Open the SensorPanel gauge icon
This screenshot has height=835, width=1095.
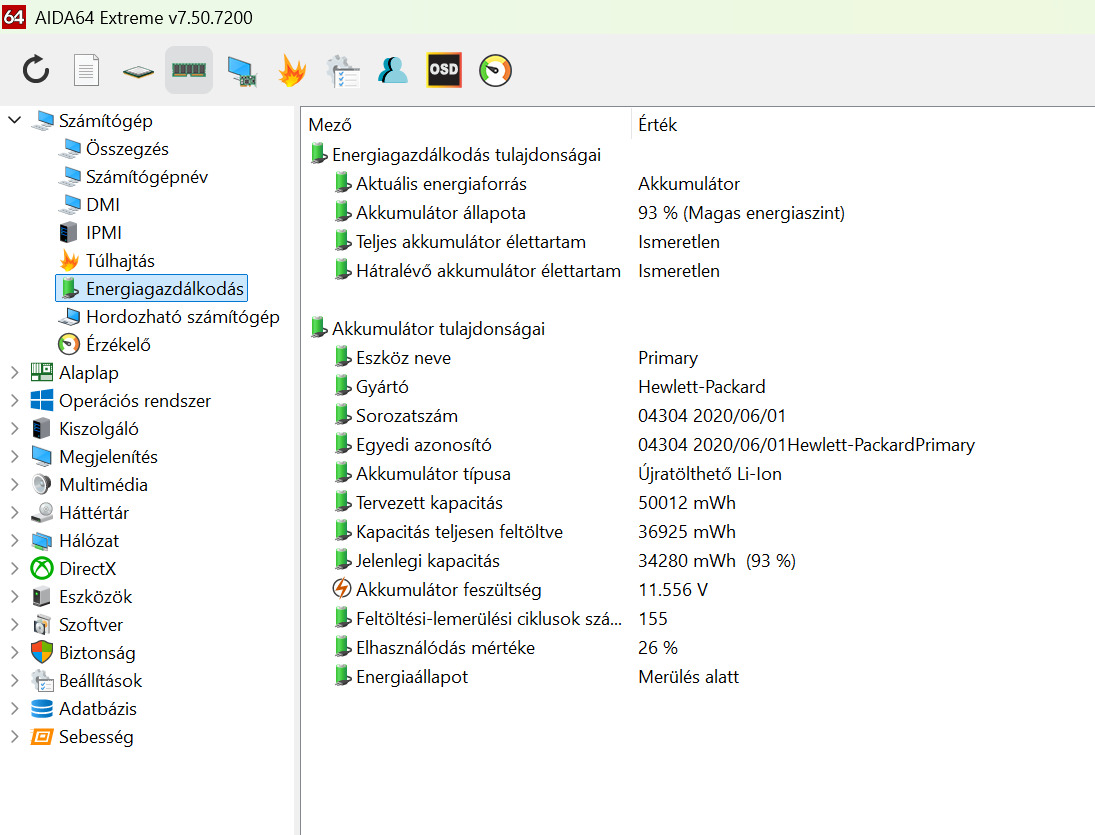coord(495,71)
